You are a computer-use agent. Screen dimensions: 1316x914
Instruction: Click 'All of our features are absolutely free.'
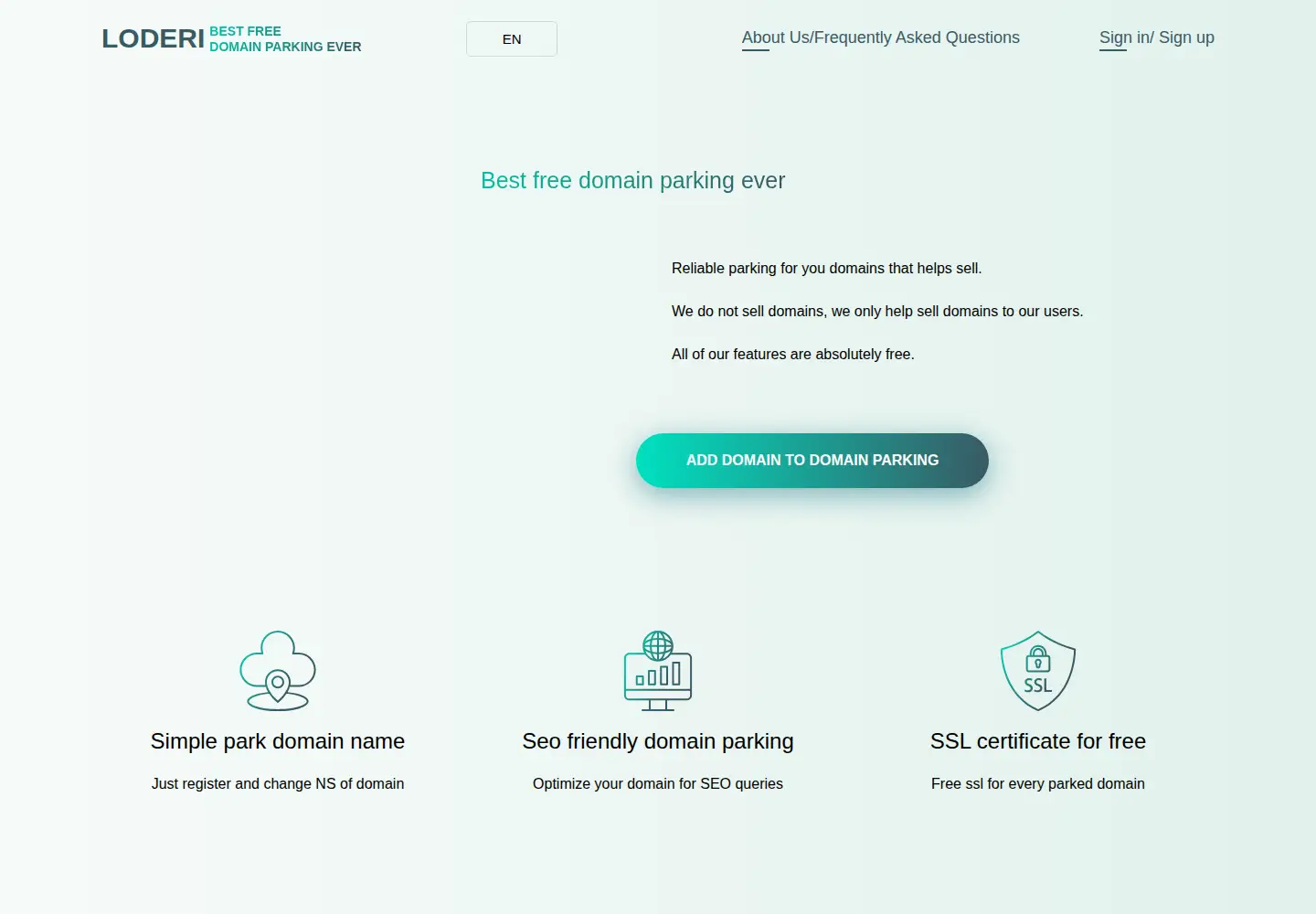(x=793, y=355)
